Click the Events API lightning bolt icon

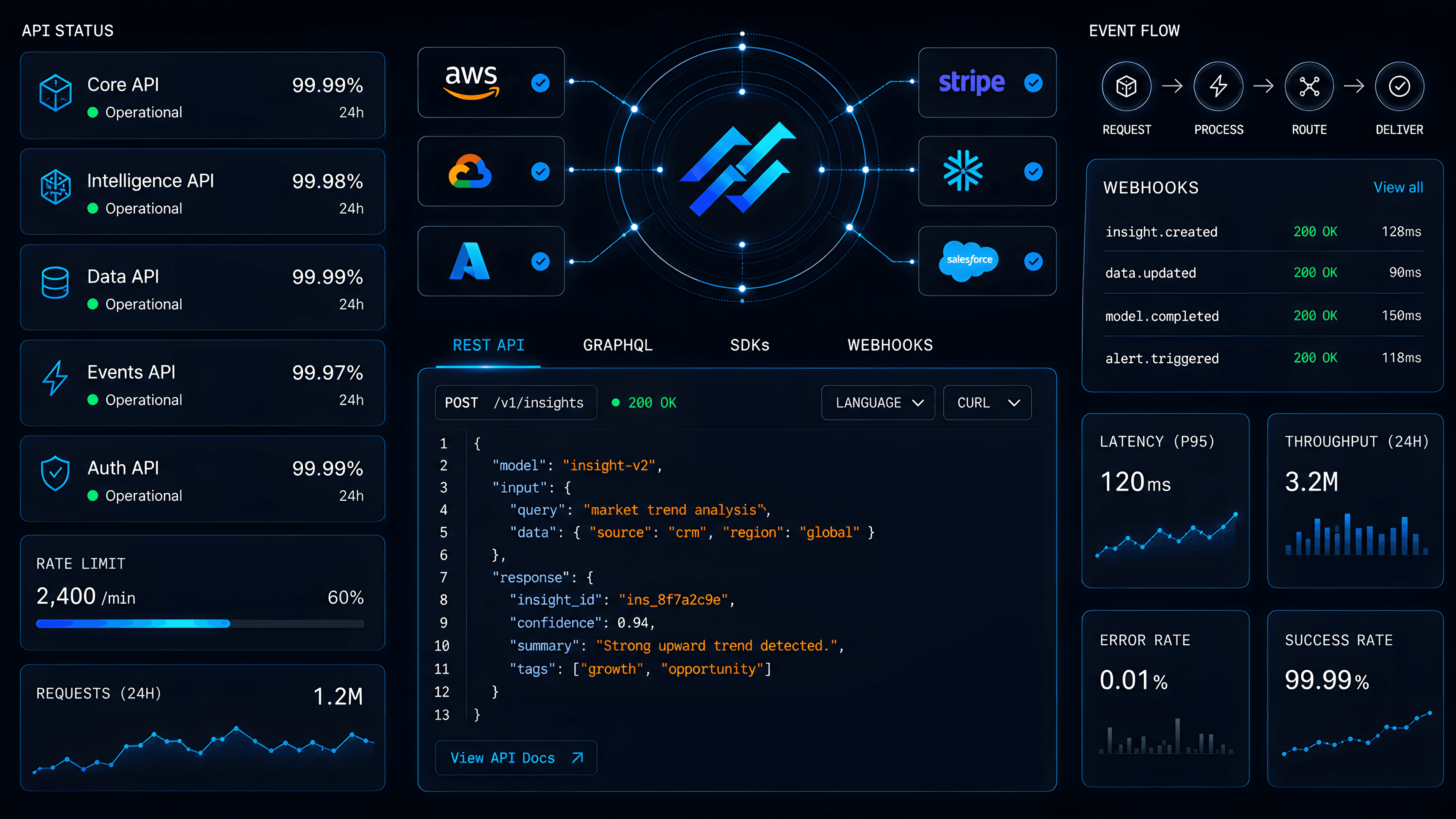[x=55, y=378]
